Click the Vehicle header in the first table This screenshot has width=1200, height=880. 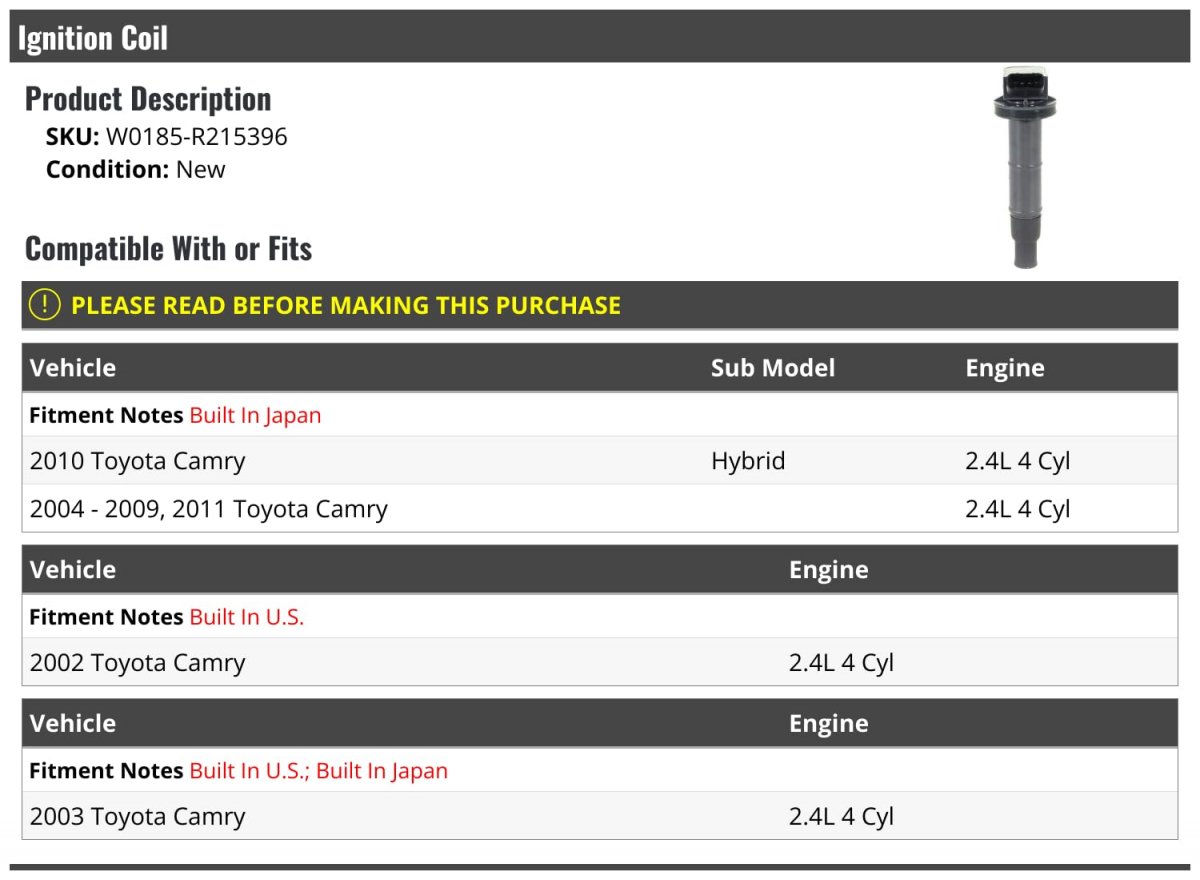(x=73, y=368)
